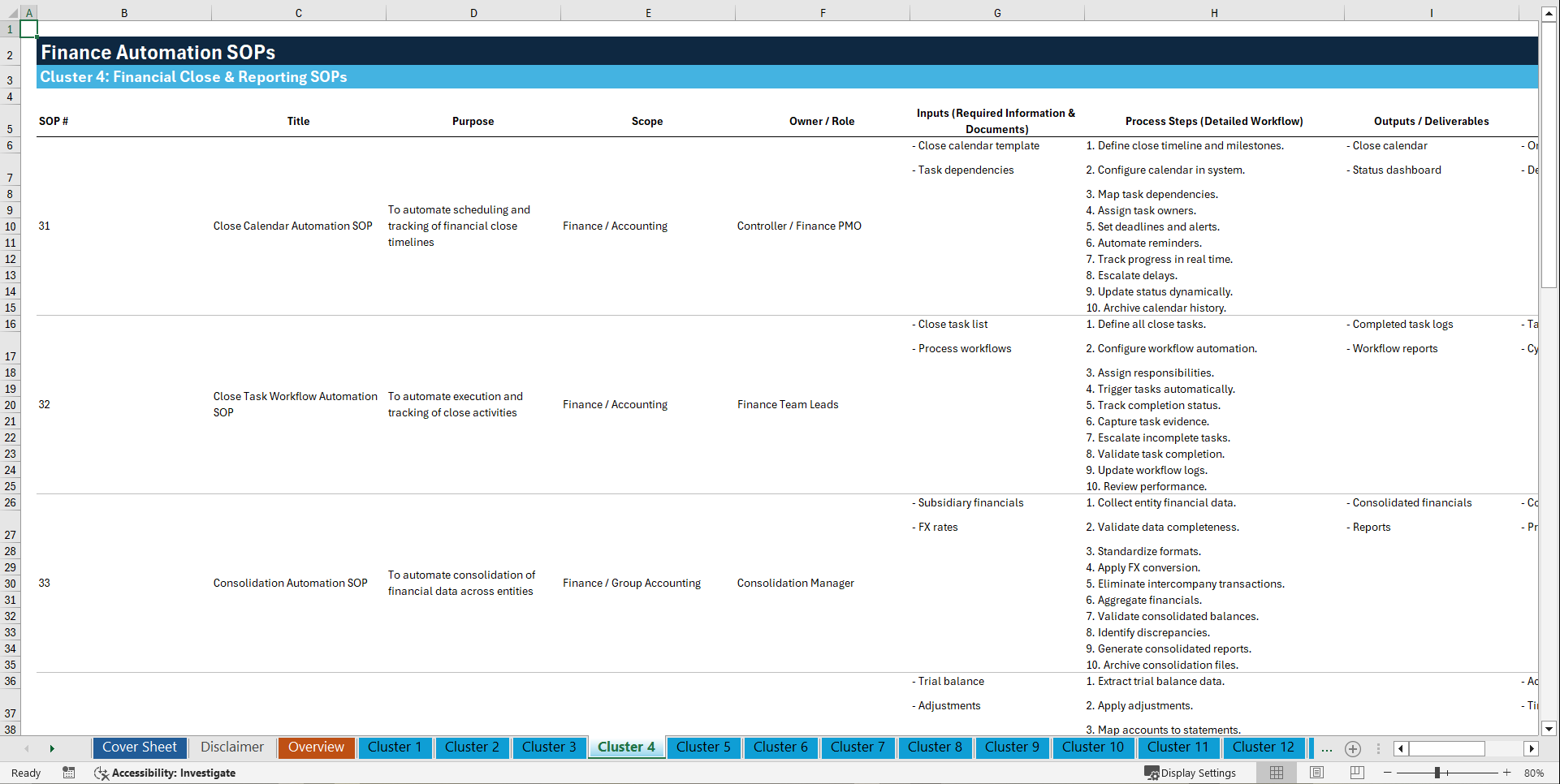This screenshot has height=784, width=1560.
Task: Open Display Settings from the status bar
Action: tap(1191, 773)
